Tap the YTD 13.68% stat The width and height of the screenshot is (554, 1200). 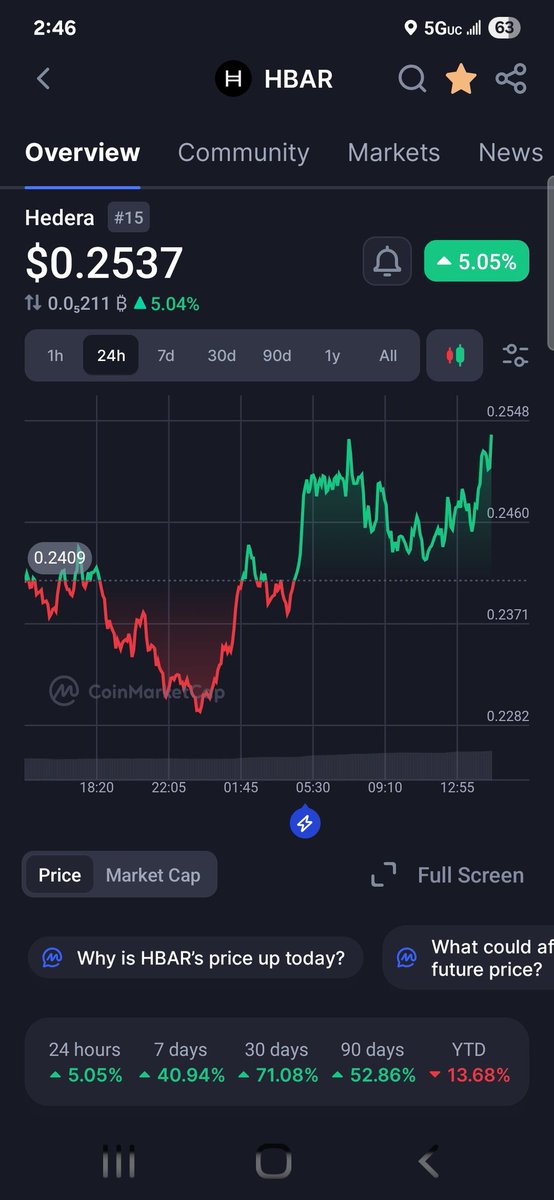[x=469, y=1062]
